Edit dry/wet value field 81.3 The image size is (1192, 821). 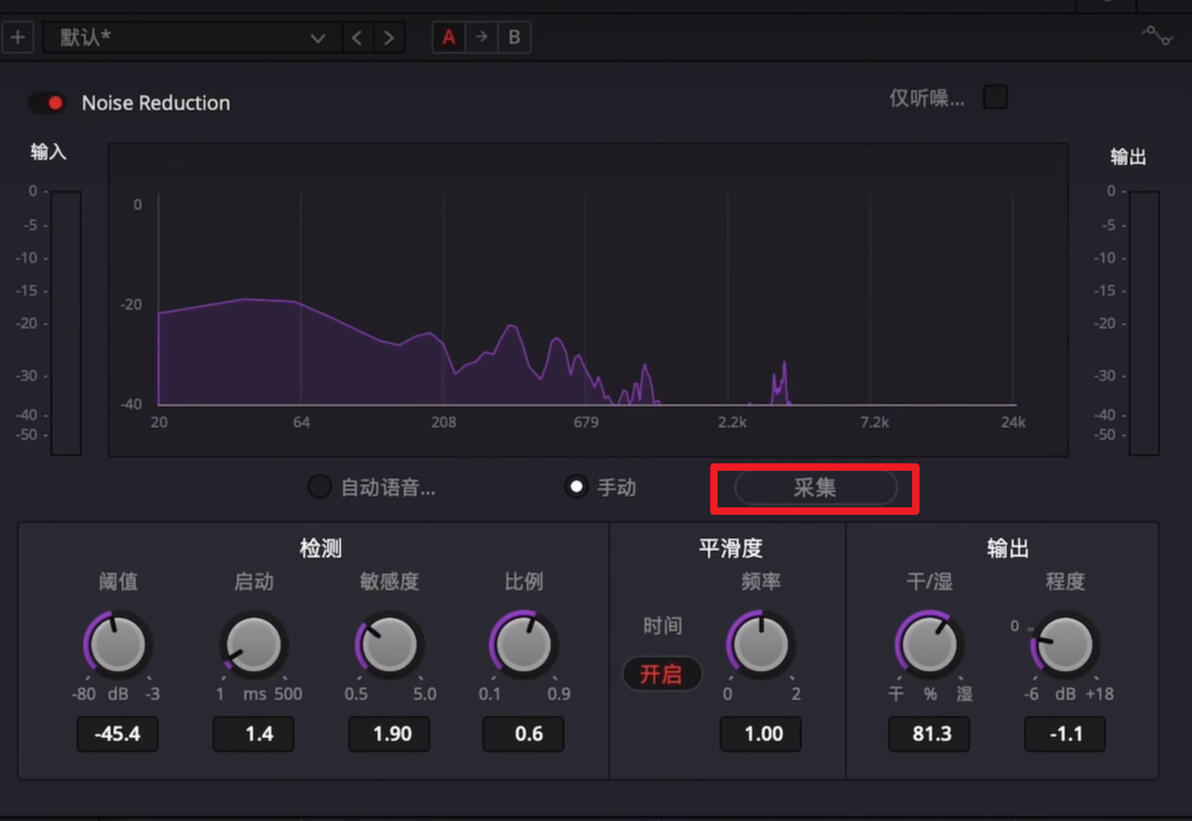point(930,734)
